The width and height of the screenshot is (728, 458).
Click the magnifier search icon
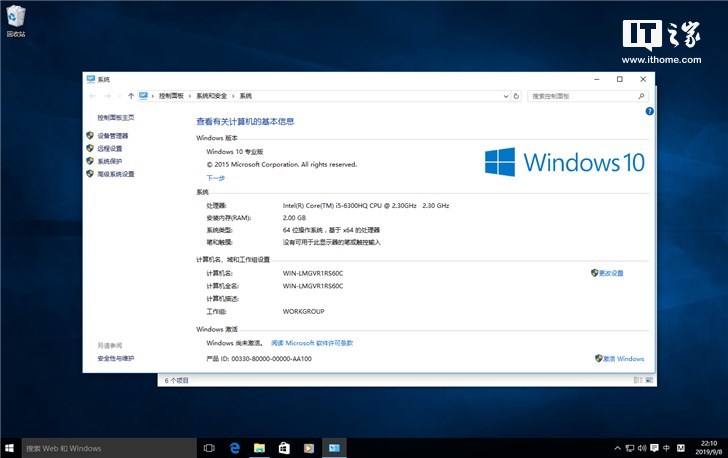point(641,96)
